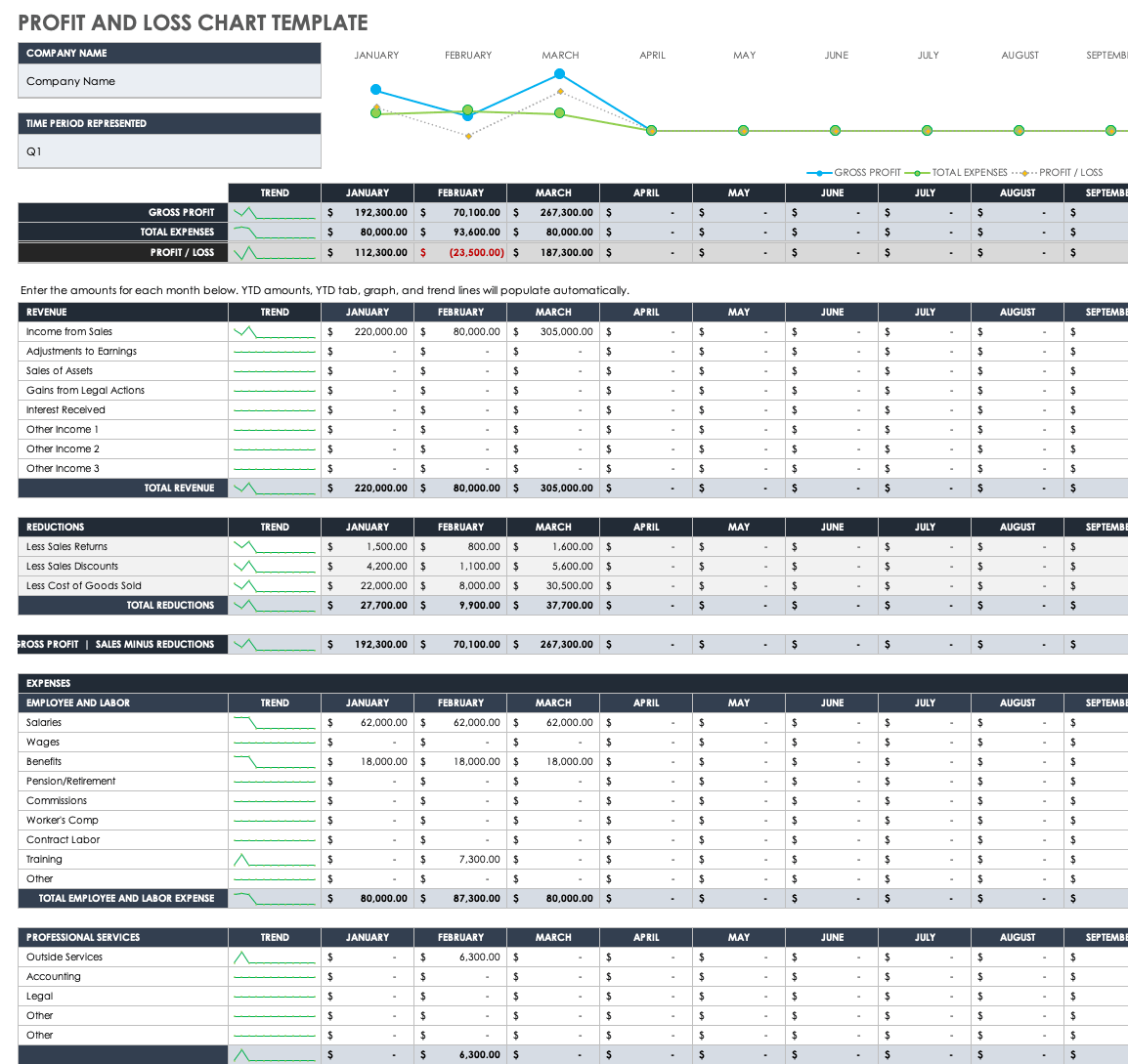Viewport: 1128px width, 1064px height.
Task: Click the Training row trend sparkline
Action: click(x=274, y=860)
